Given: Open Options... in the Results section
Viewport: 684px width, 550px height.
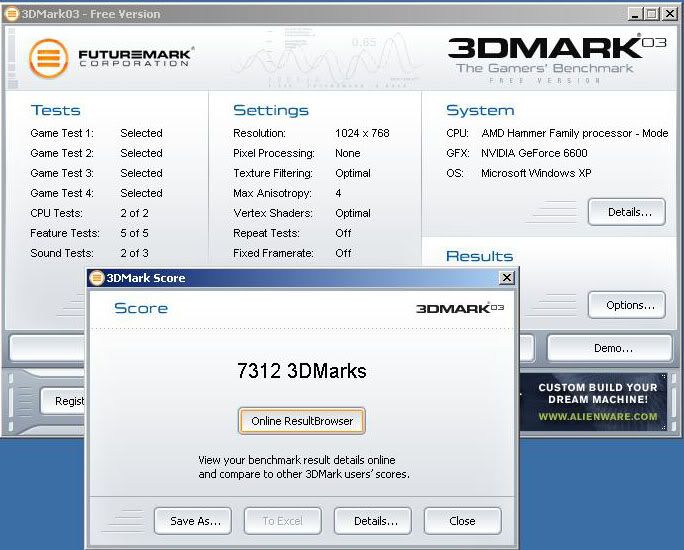Looking at the screenshot, I should (627, 305).
